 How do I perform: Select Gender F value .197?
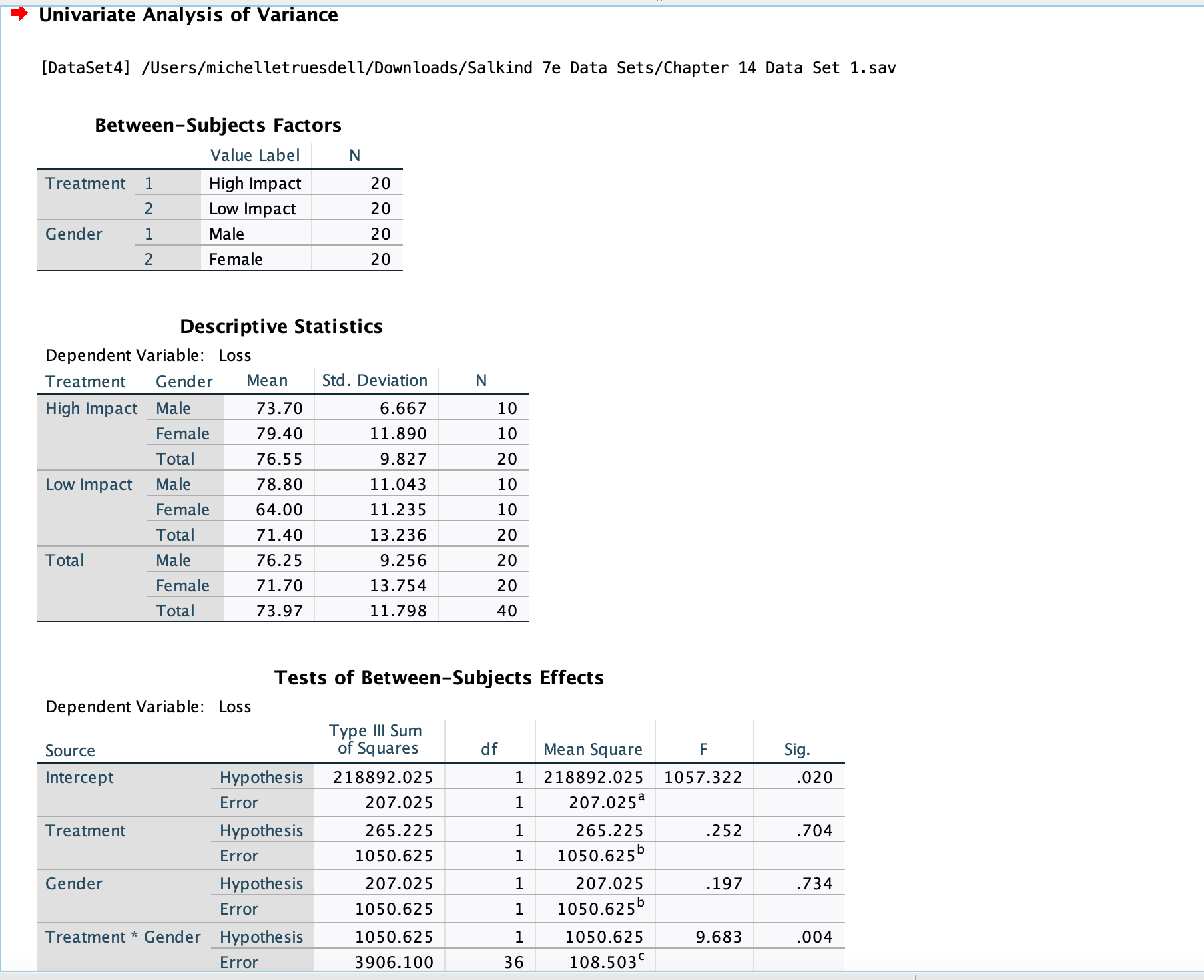pyautogui.click(x=724, y=883)
